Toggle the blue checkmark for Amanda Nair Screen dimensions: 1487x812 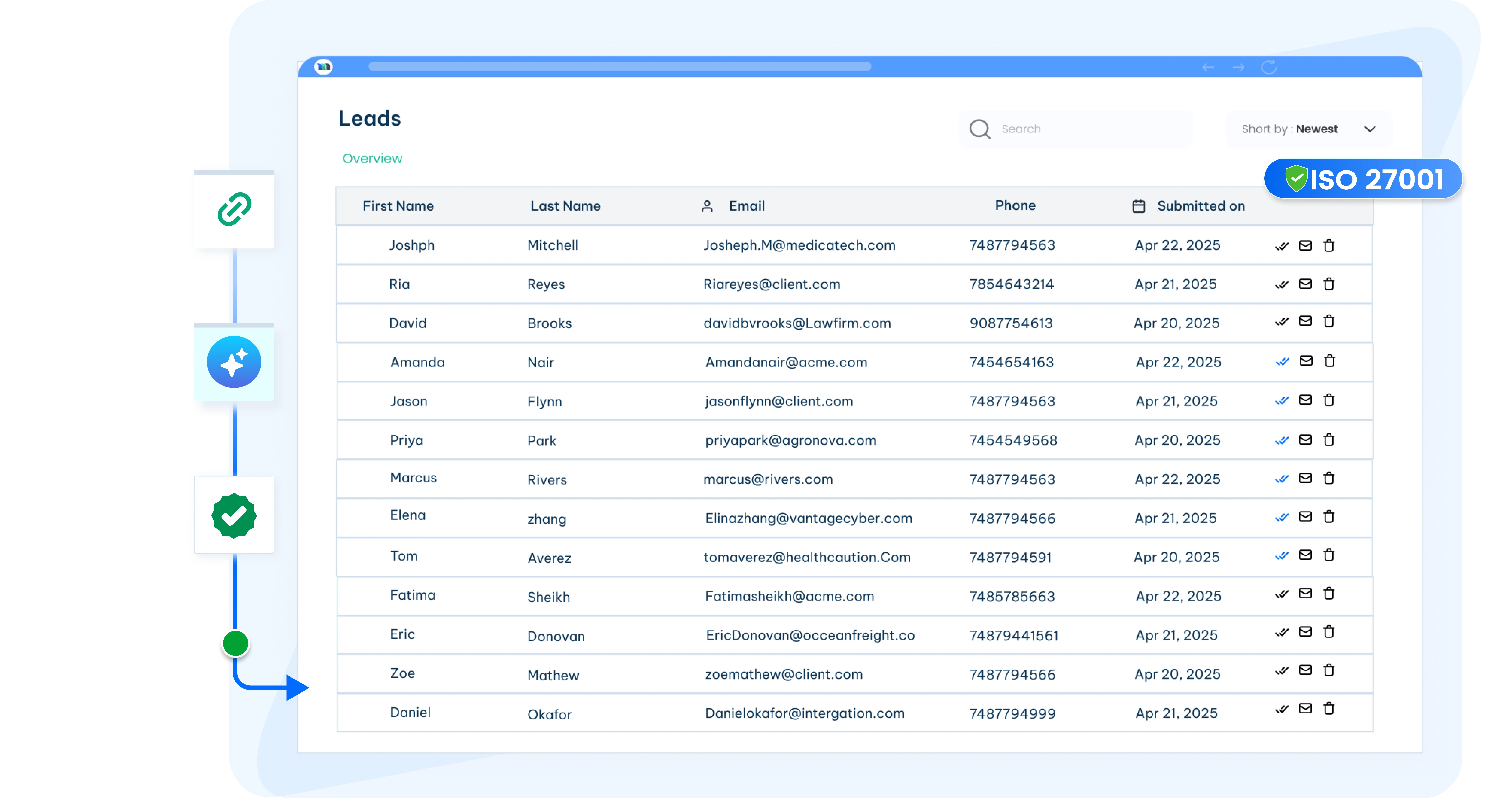click(1282, 362)
